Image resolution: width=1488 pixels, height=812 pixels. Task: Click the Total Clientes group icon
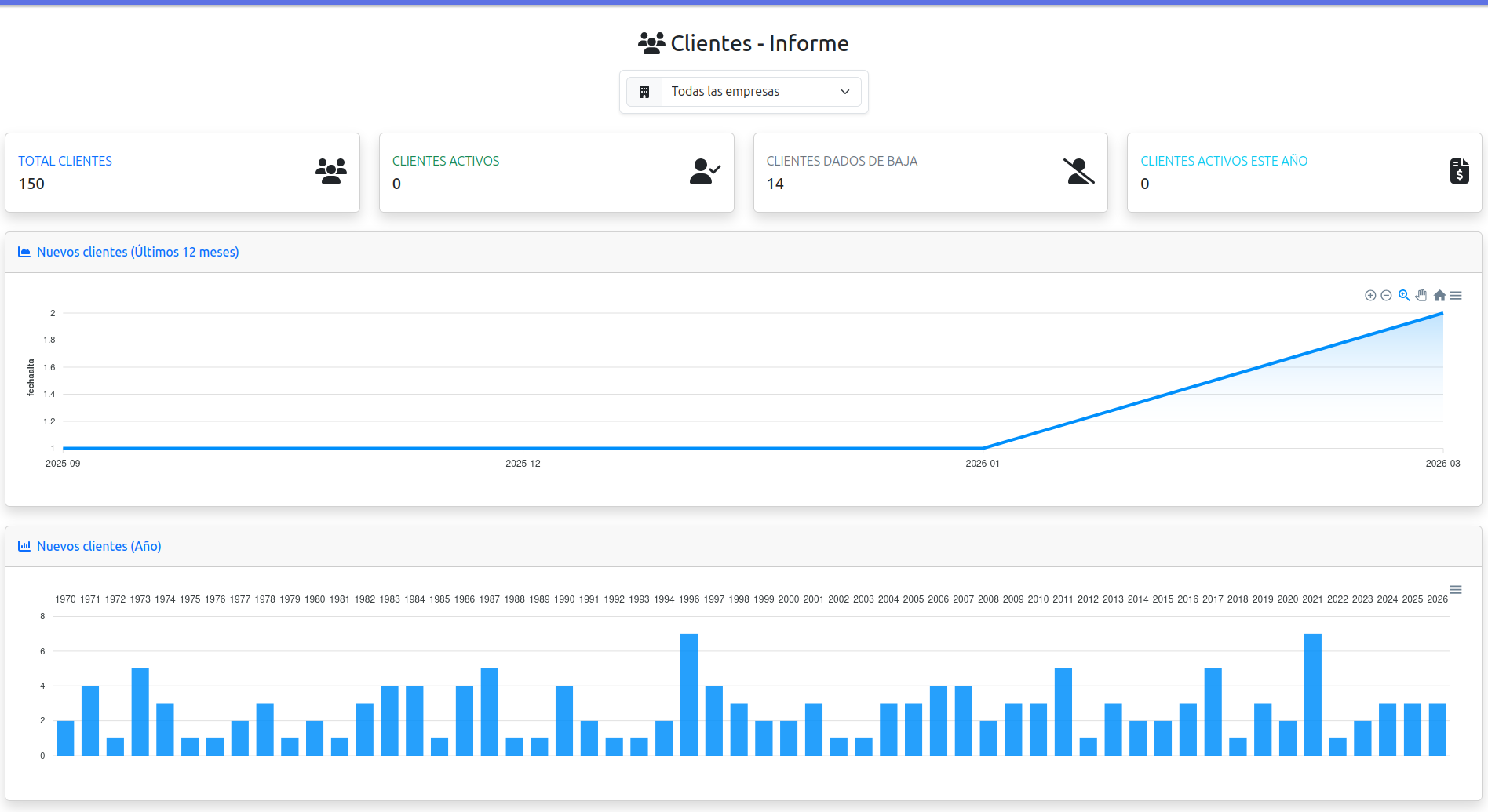point(331,171)
